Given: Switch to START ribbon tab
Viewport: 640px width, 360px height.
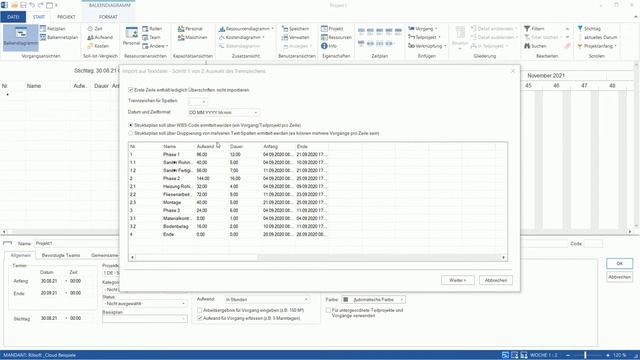Looking at the screenshot, I should (x=39, y=17).
